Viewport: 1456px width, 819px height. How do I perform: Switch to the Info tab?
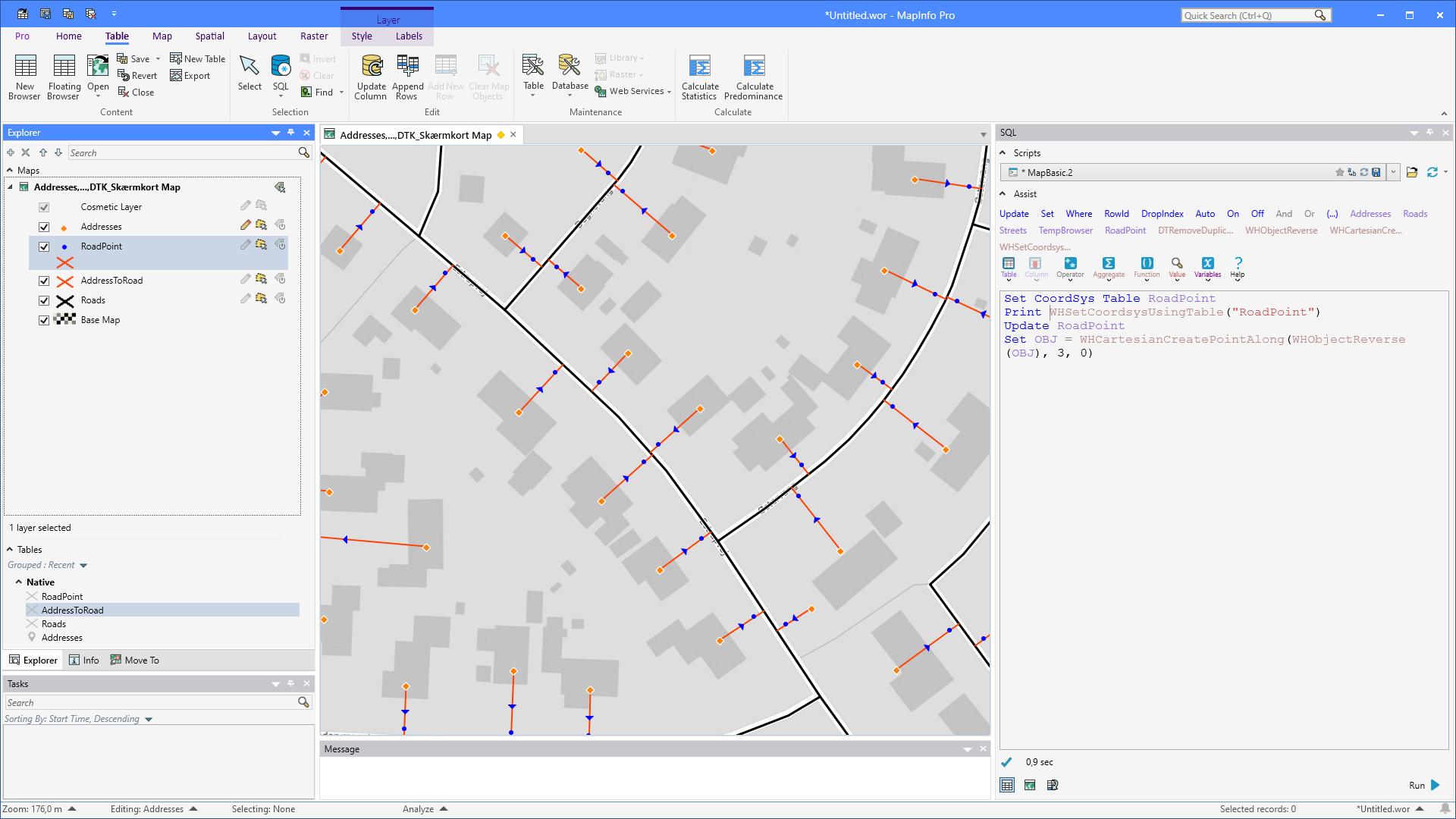[84, 661]
